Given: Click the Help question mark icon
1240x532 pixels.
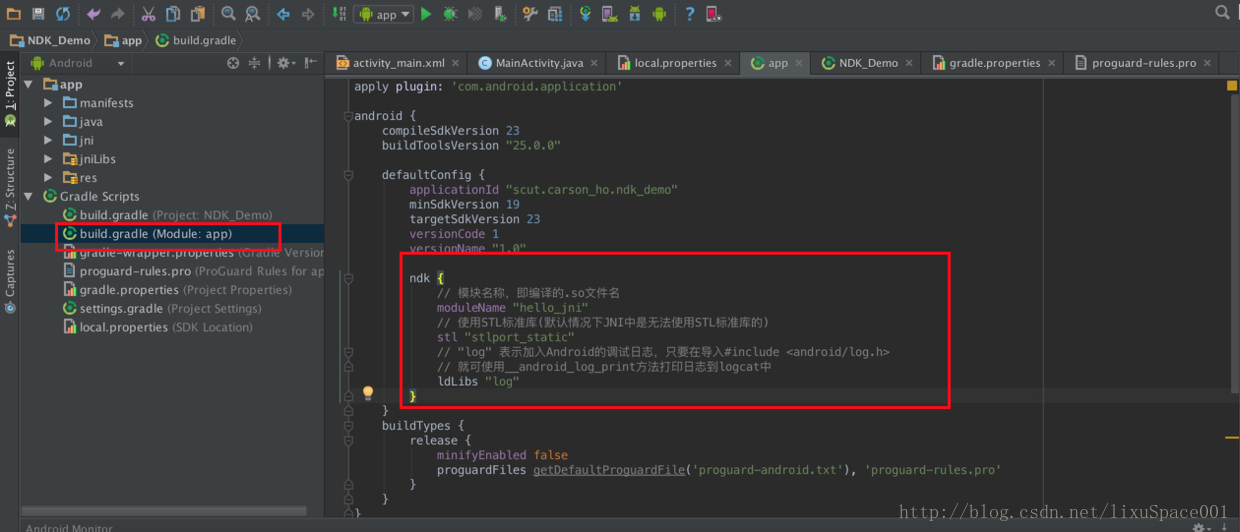Looking at the screenshot, I should (689, 14).
